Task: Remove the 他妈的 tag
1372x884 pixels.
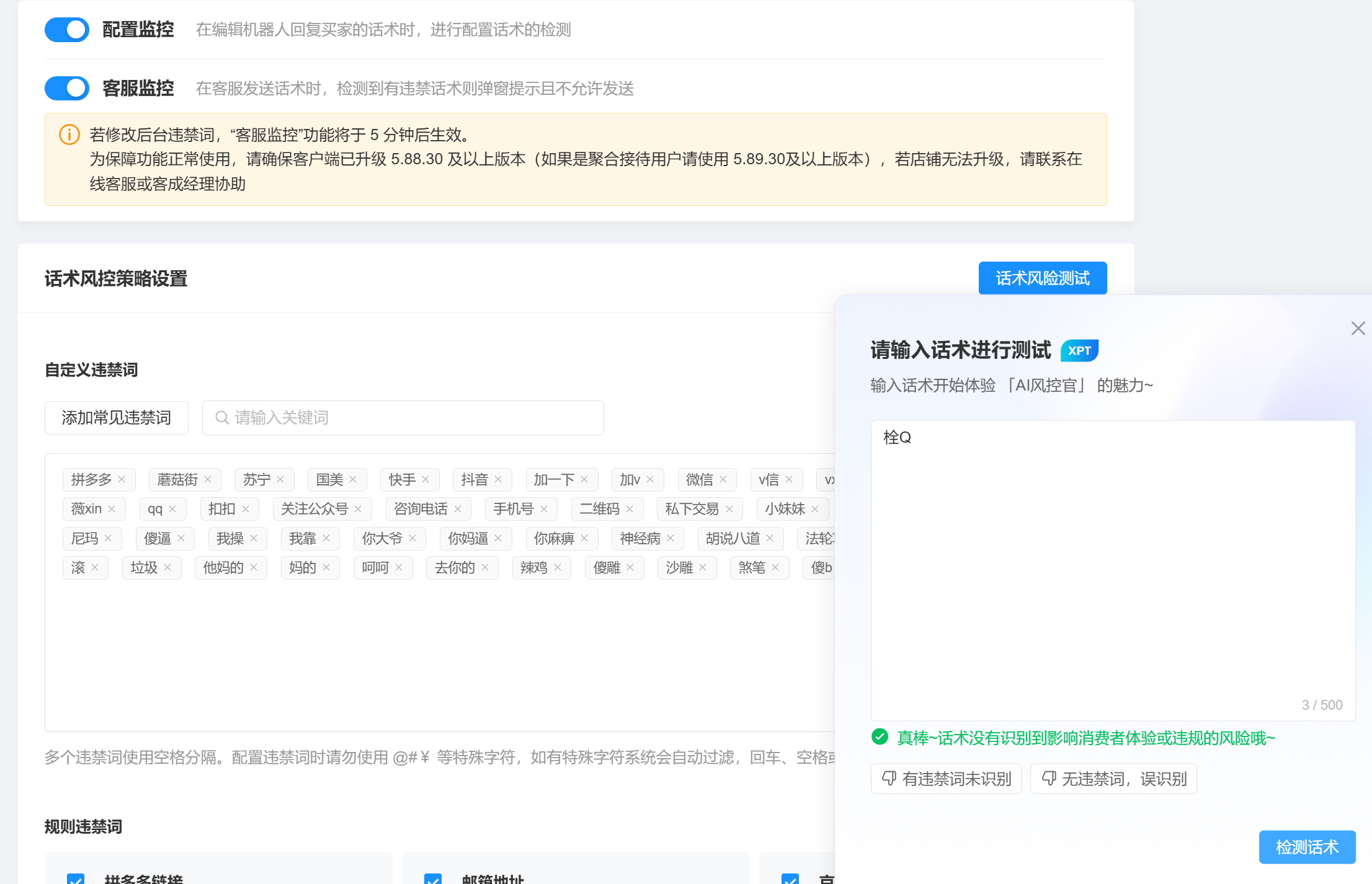Action: click(x=254, y=567)
